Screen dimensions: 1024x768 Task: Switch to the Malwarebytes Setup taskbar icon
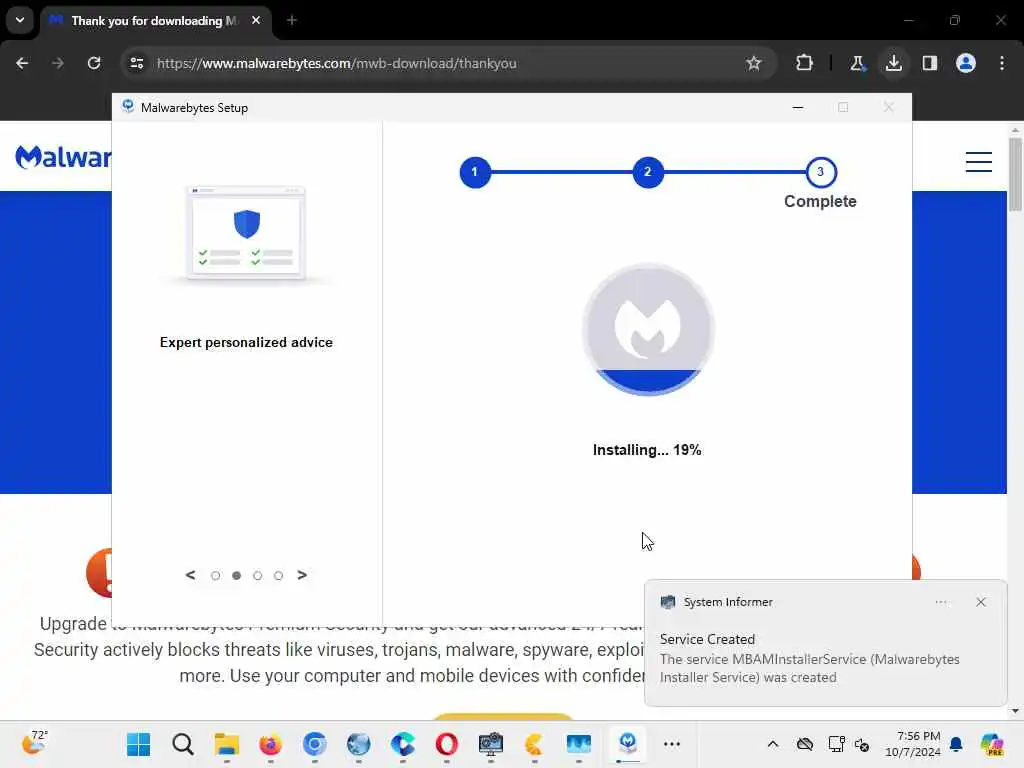coord(628,744)
